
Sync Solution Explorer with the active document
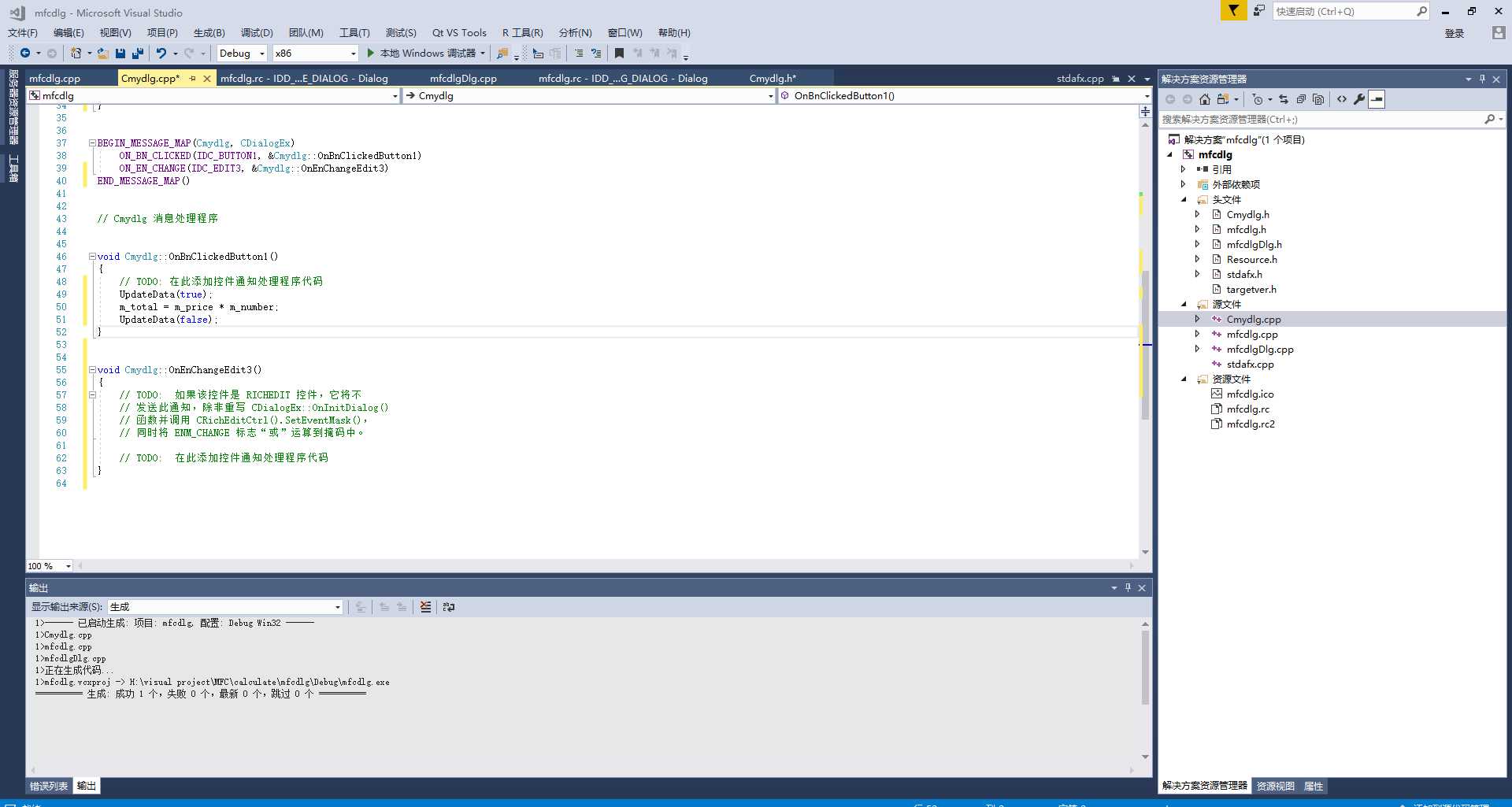click(1284, 99)
